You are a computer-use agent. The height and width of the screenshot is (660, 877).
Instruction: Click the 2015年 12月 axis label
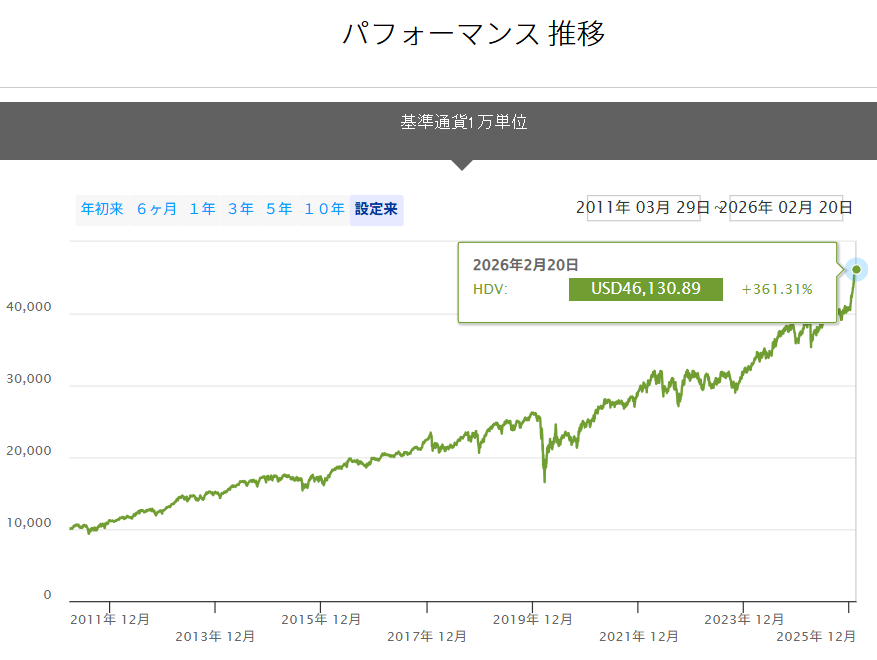321,620
